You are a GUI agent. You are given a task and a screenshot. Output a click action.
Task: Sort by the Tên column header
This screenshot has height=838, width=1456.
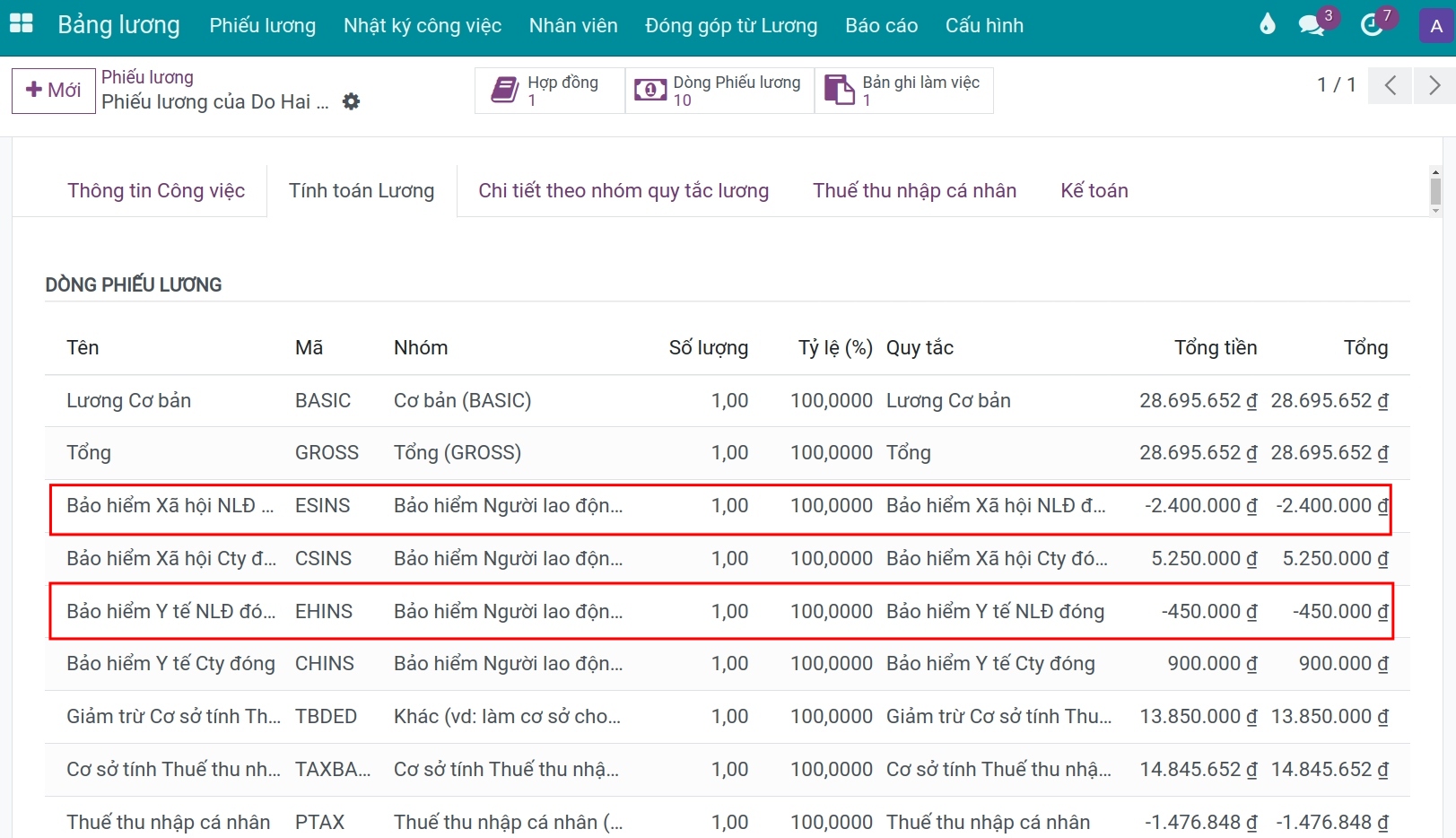coord(83,347)
